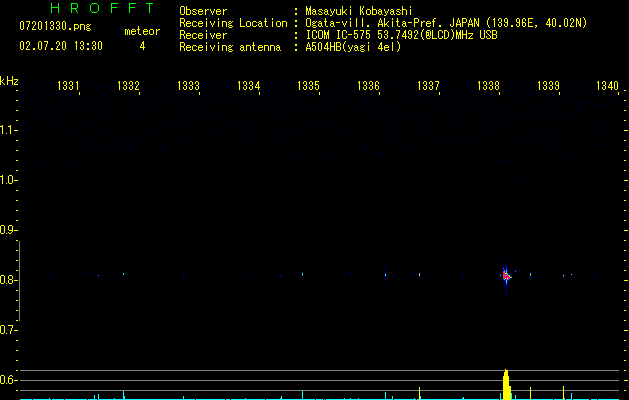
Task: Click the A504HB(yagi 4el) antenna text
Action: tap(353, 47)
